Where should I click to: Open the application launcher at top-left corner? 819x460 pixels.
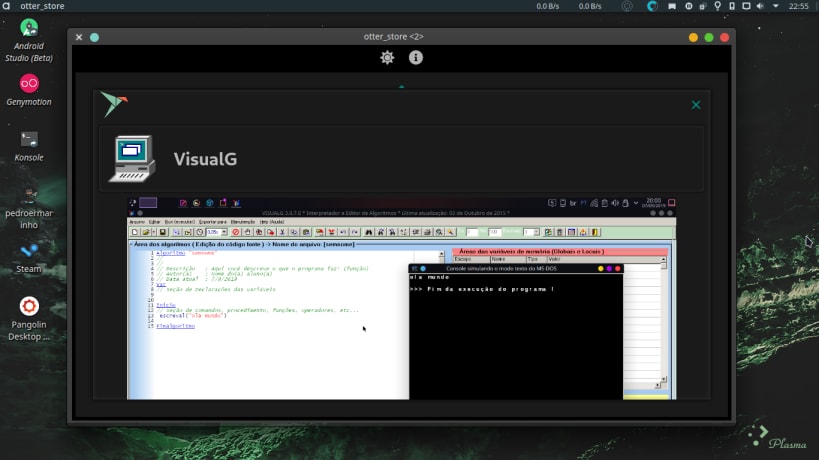[x=6, y=6]
